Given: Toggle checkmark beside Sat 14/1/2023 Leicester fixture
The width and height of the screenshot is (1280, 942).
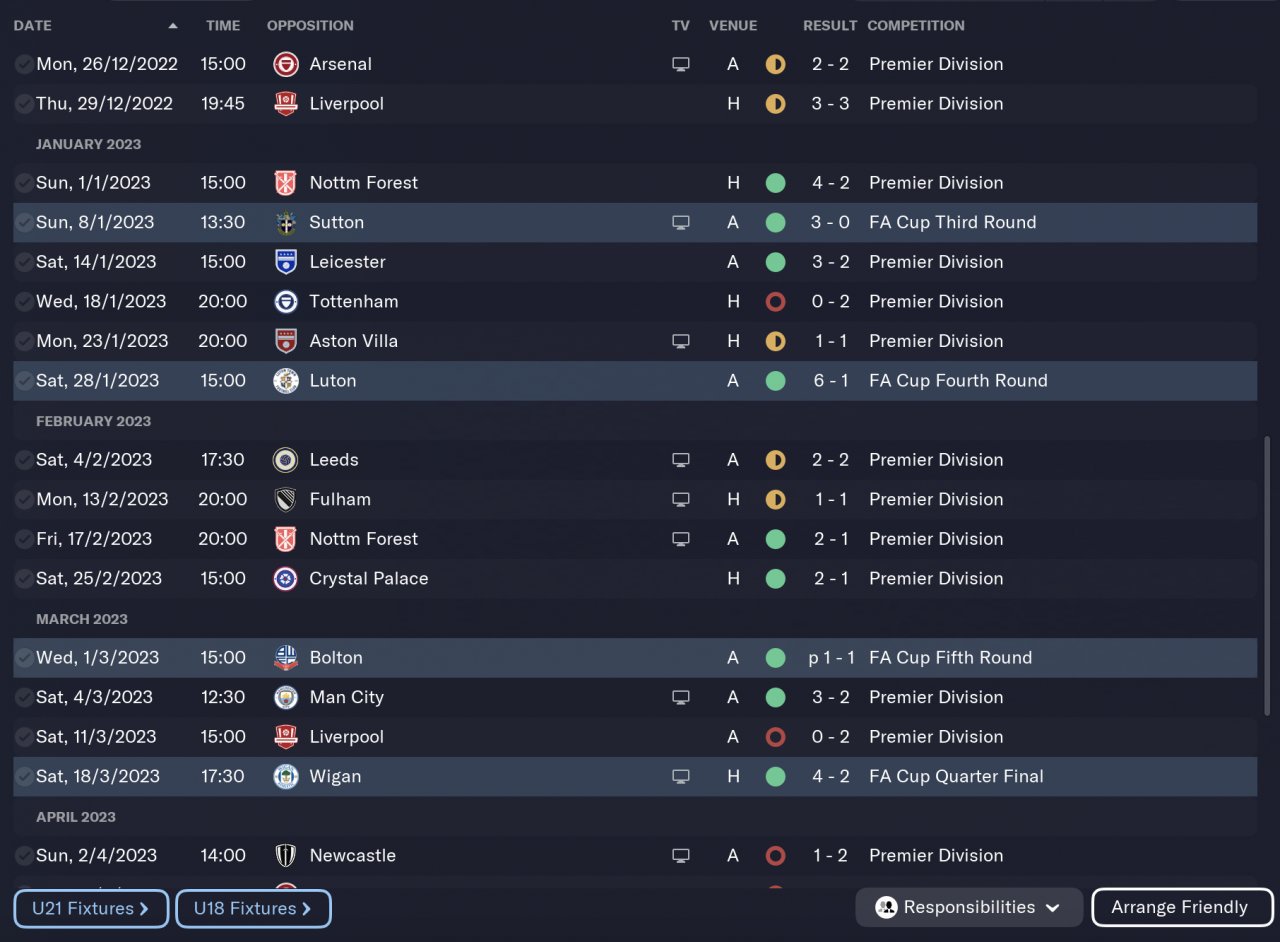Looking at the screenshot, I should [24, 262].
